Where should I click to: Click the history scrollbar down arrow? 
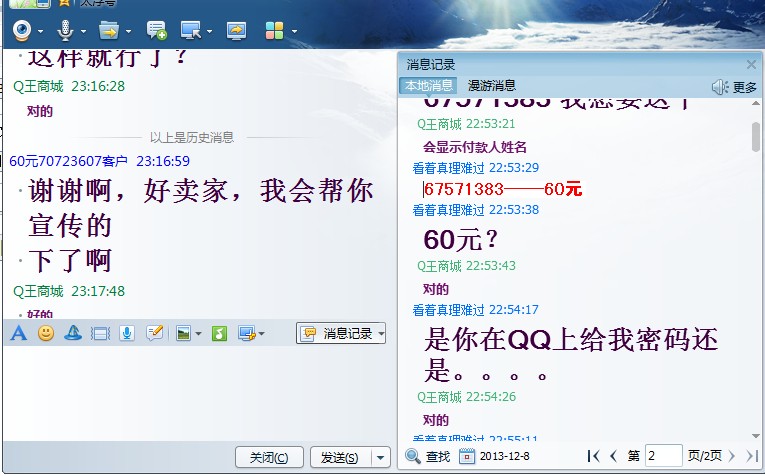[x=756, y=436]
